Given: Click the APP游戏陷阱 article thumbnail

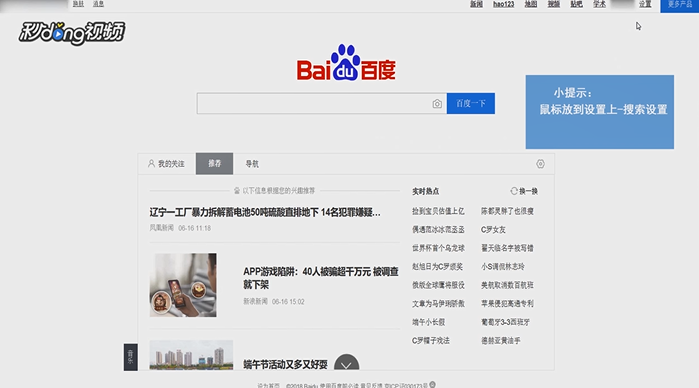Looking at the screenshot, I should pos(183,285).
